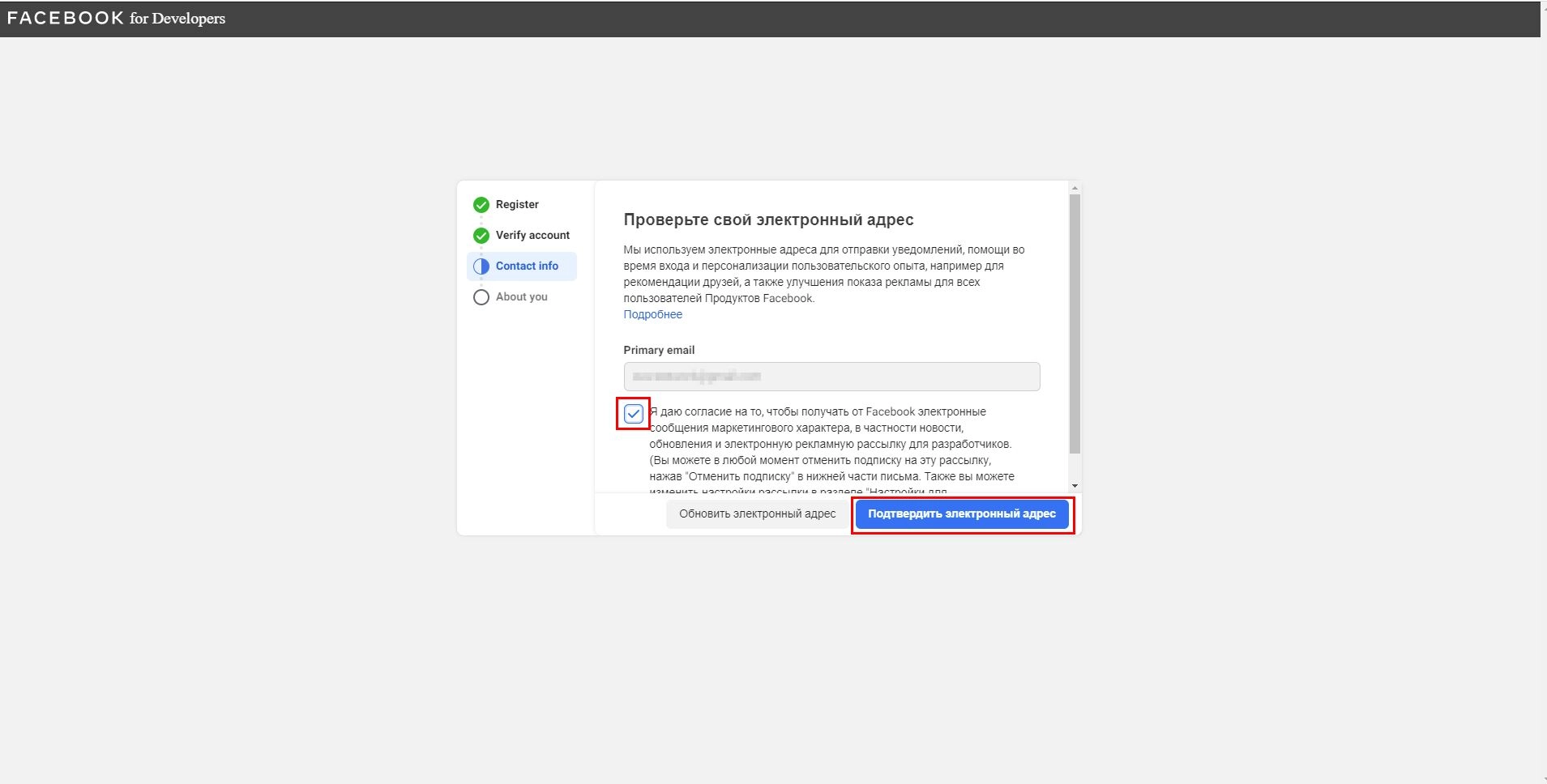Click the Facebook for Developers logo
The image size is (1547, 784).
coord(116,18)
